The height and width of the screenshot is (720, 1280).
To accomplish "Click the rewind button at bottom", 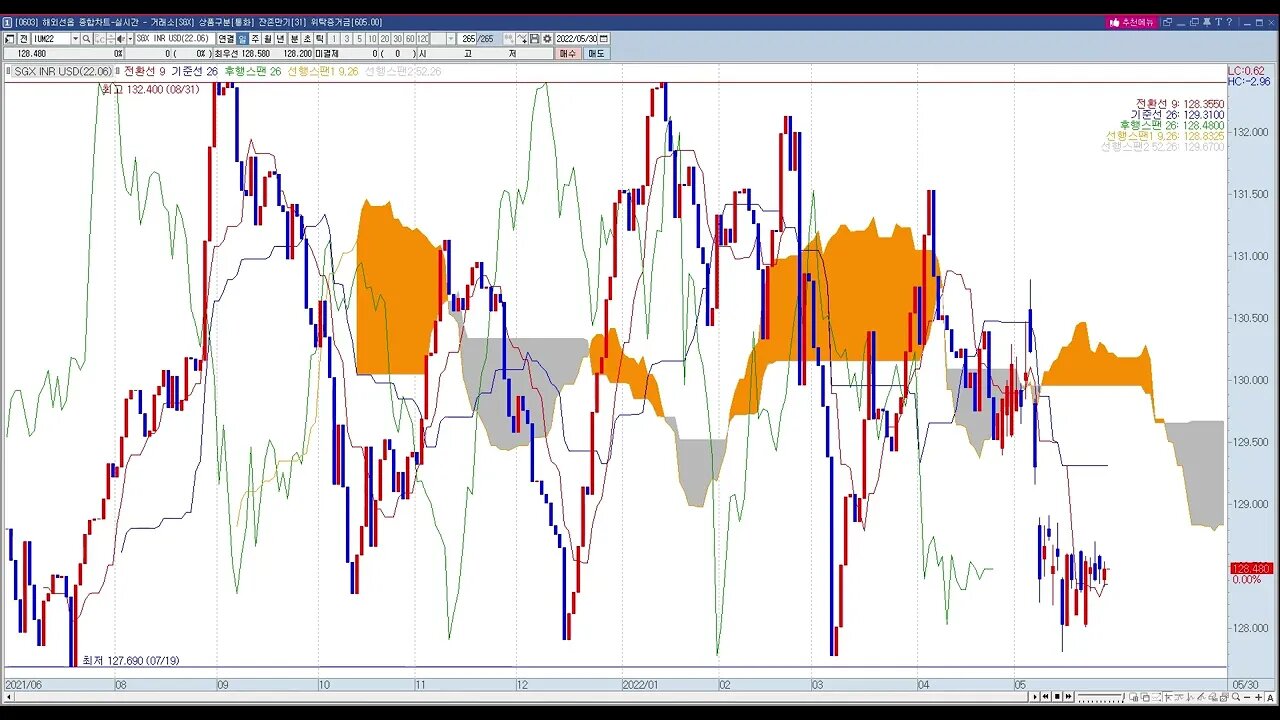I will 1046,696.
